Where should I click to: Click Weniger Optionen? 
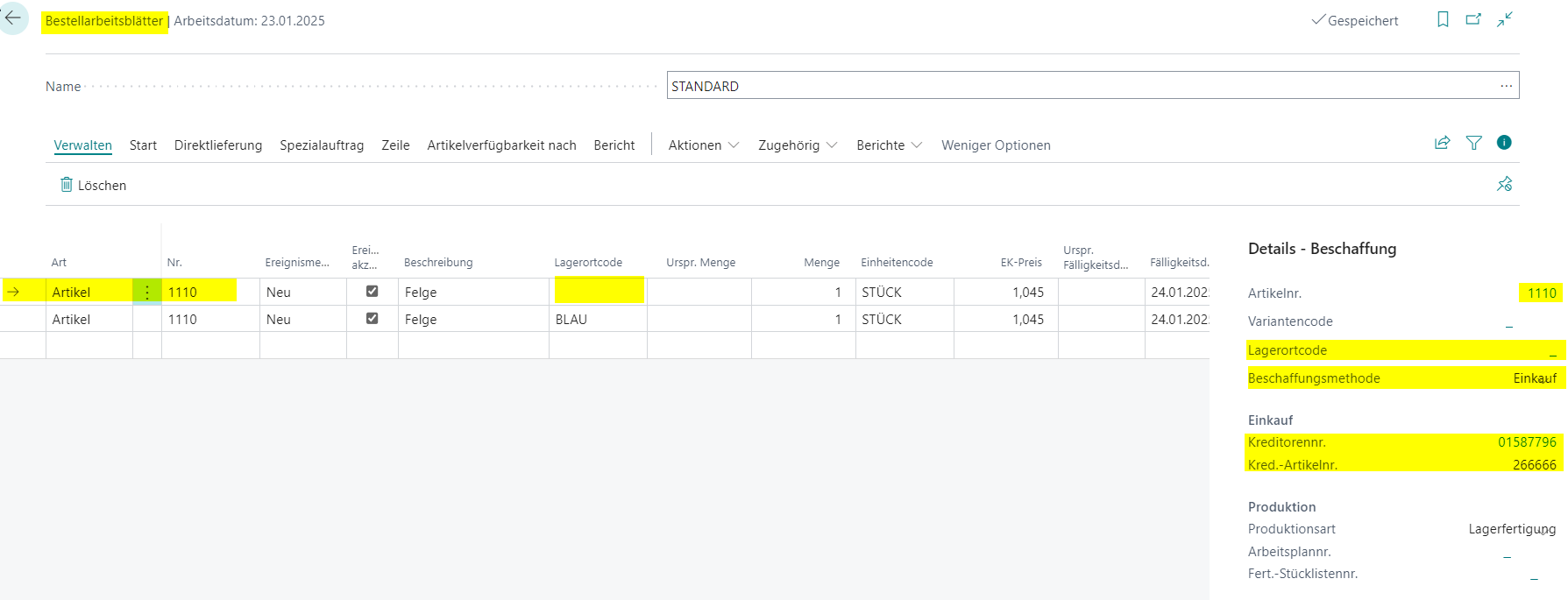tap(996, 145)
